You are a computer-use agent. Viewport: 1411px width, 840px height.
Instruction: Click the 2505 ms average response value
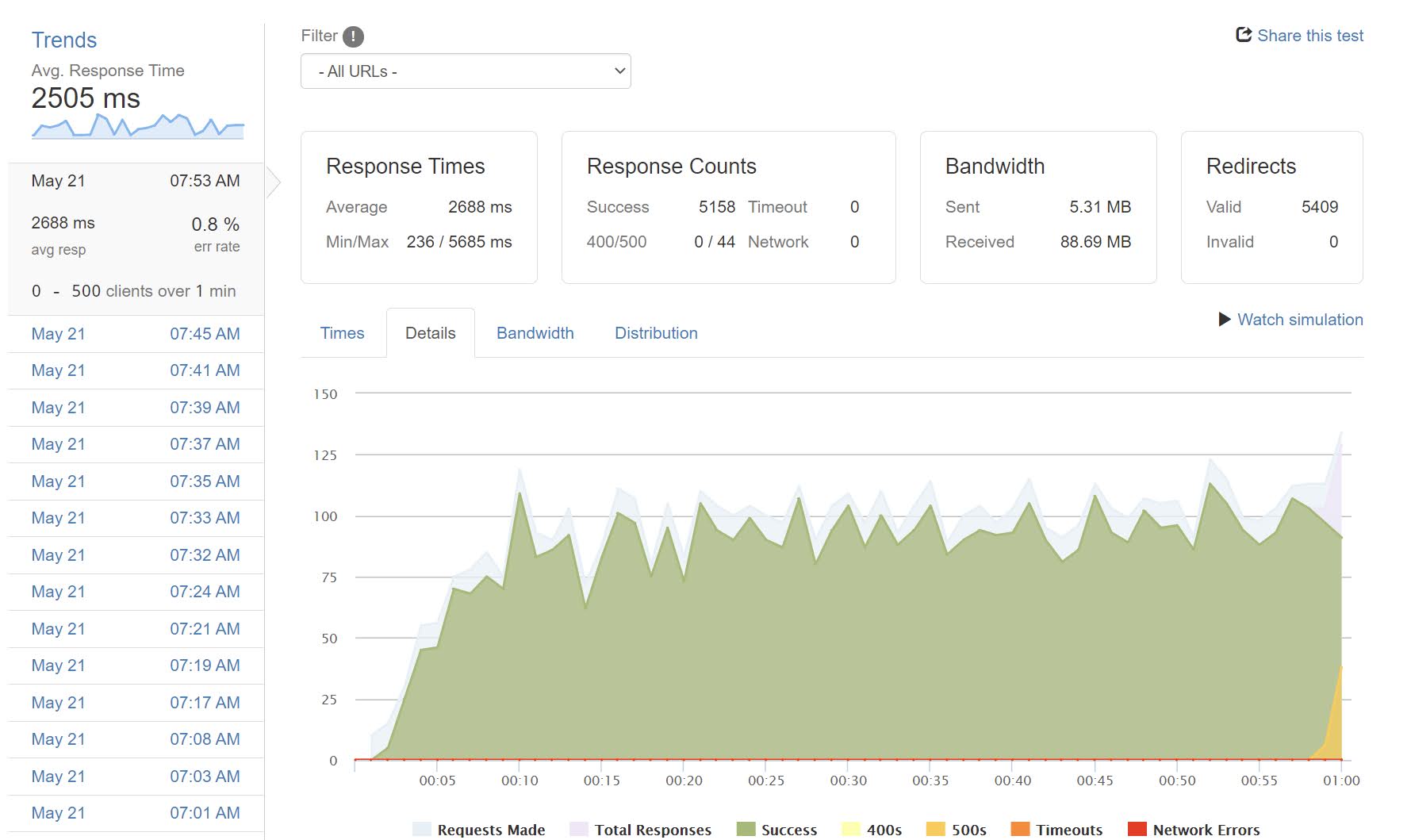[86, 98]
